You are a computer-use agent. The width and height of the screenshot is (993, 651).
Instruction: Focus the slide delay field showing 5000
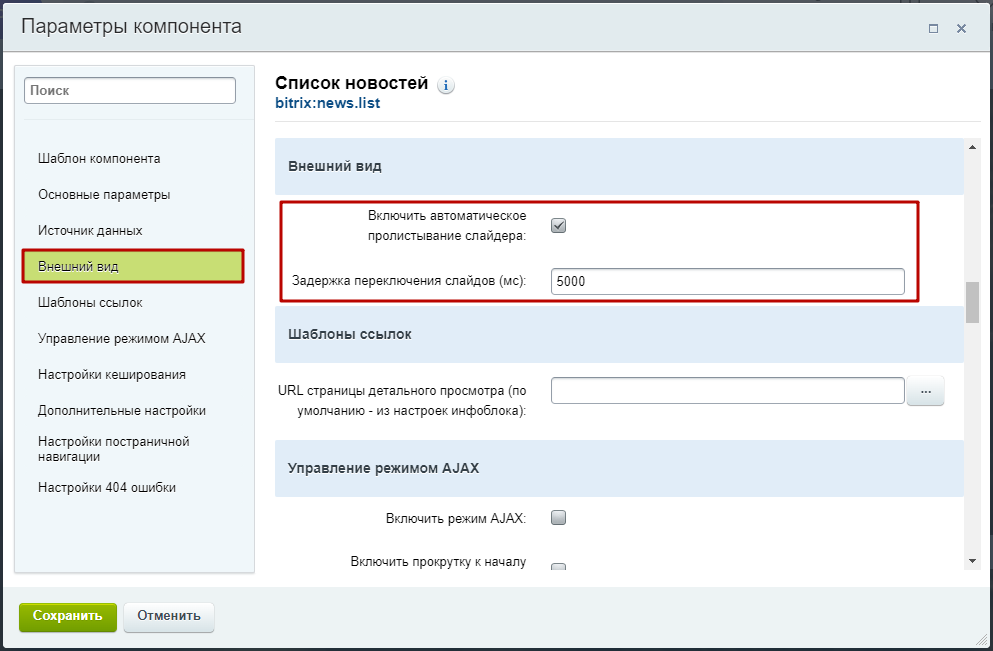pyautogui.click(x=727, y=282)
